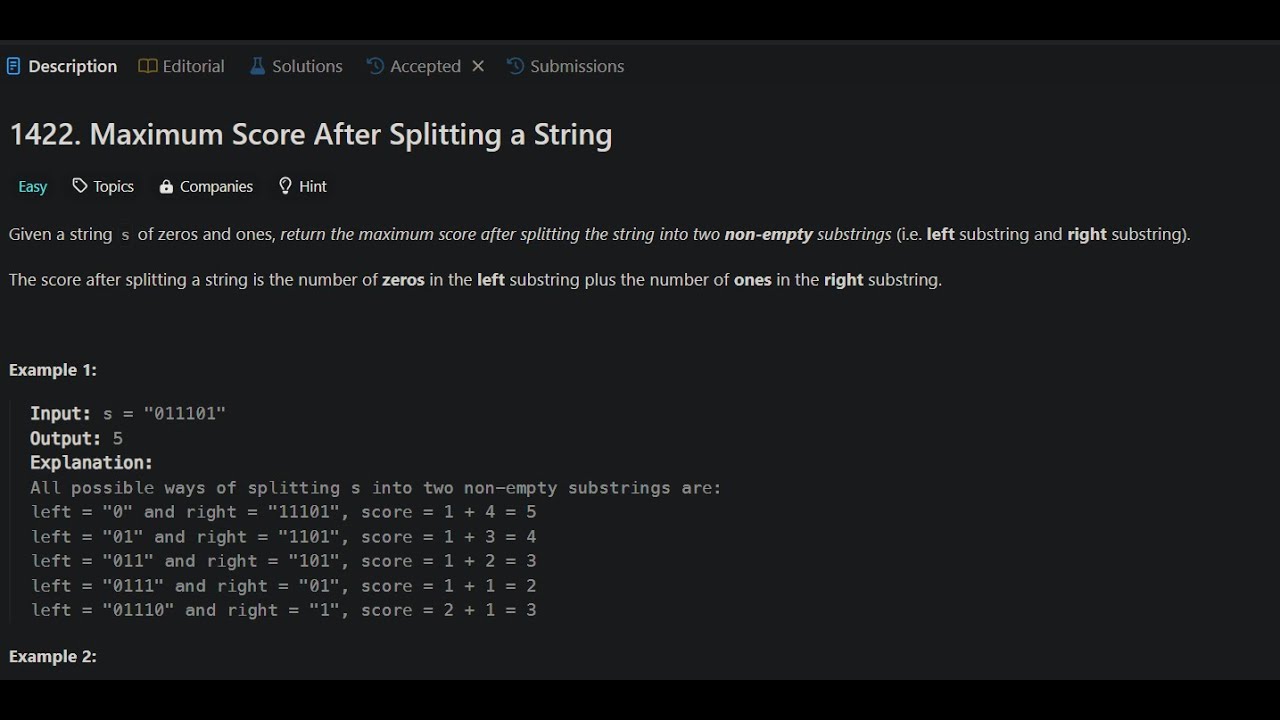
Task: Click the Accepted tab history icon
Action: coord(375,67)
